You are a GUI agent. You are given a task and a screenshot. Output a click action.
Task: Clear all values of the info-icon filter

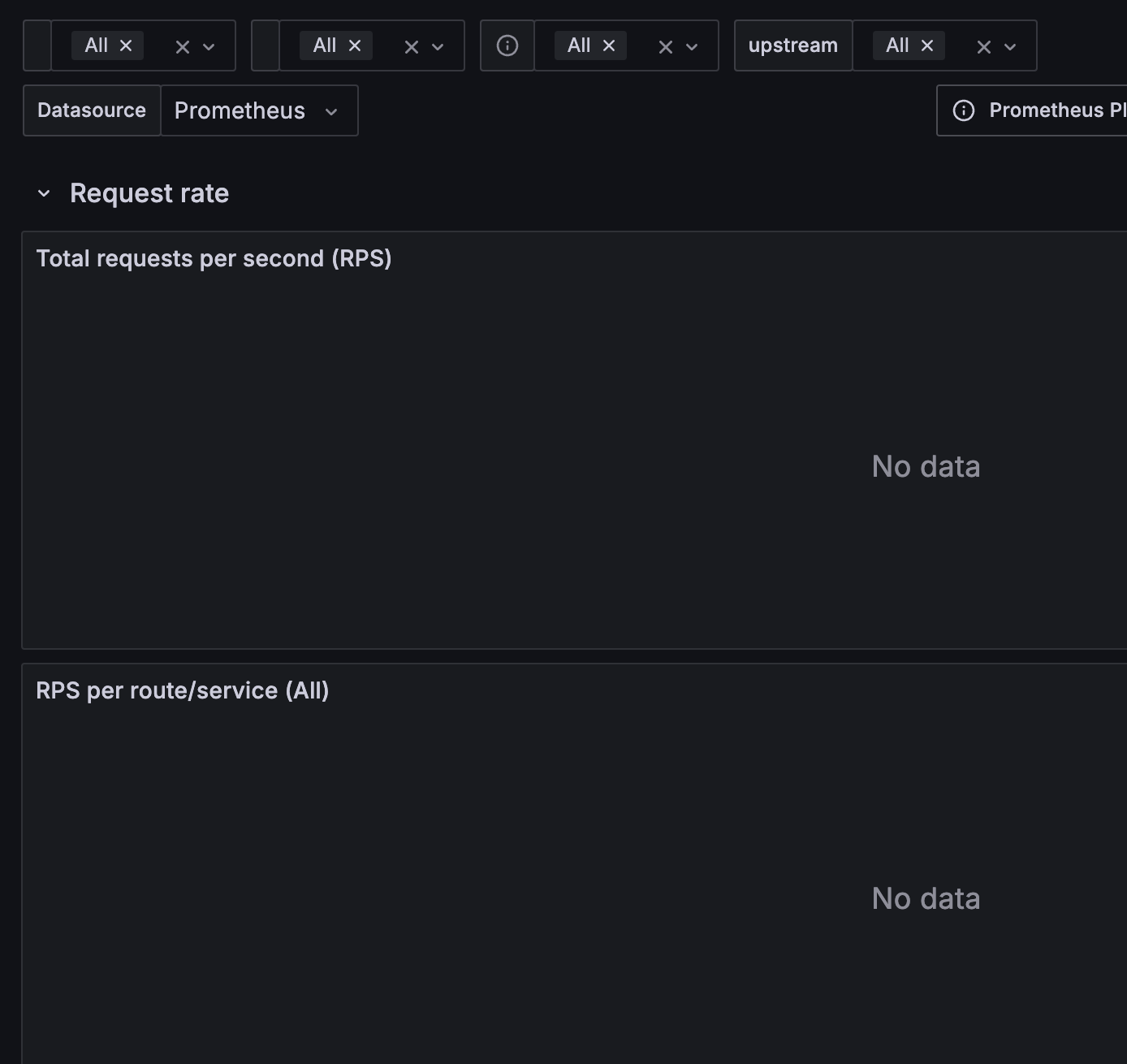point(665,47)
